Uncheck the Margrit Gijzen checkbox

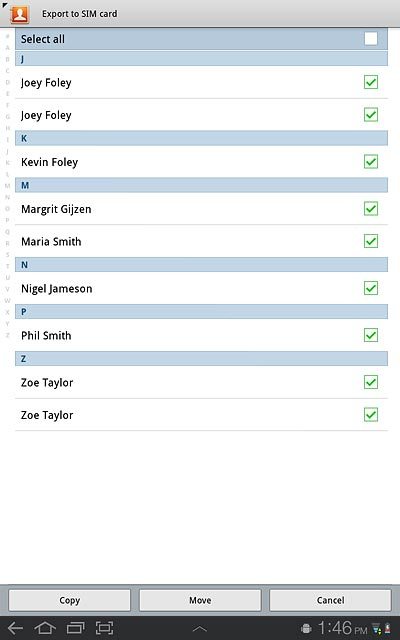[x=371, y=209]
